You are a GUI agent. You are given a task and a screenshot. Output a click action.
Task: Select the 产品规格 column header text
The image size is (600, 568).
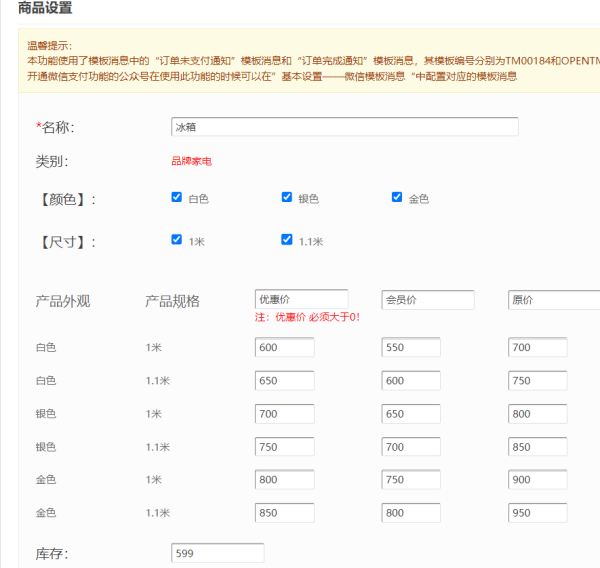coord(173,301)
